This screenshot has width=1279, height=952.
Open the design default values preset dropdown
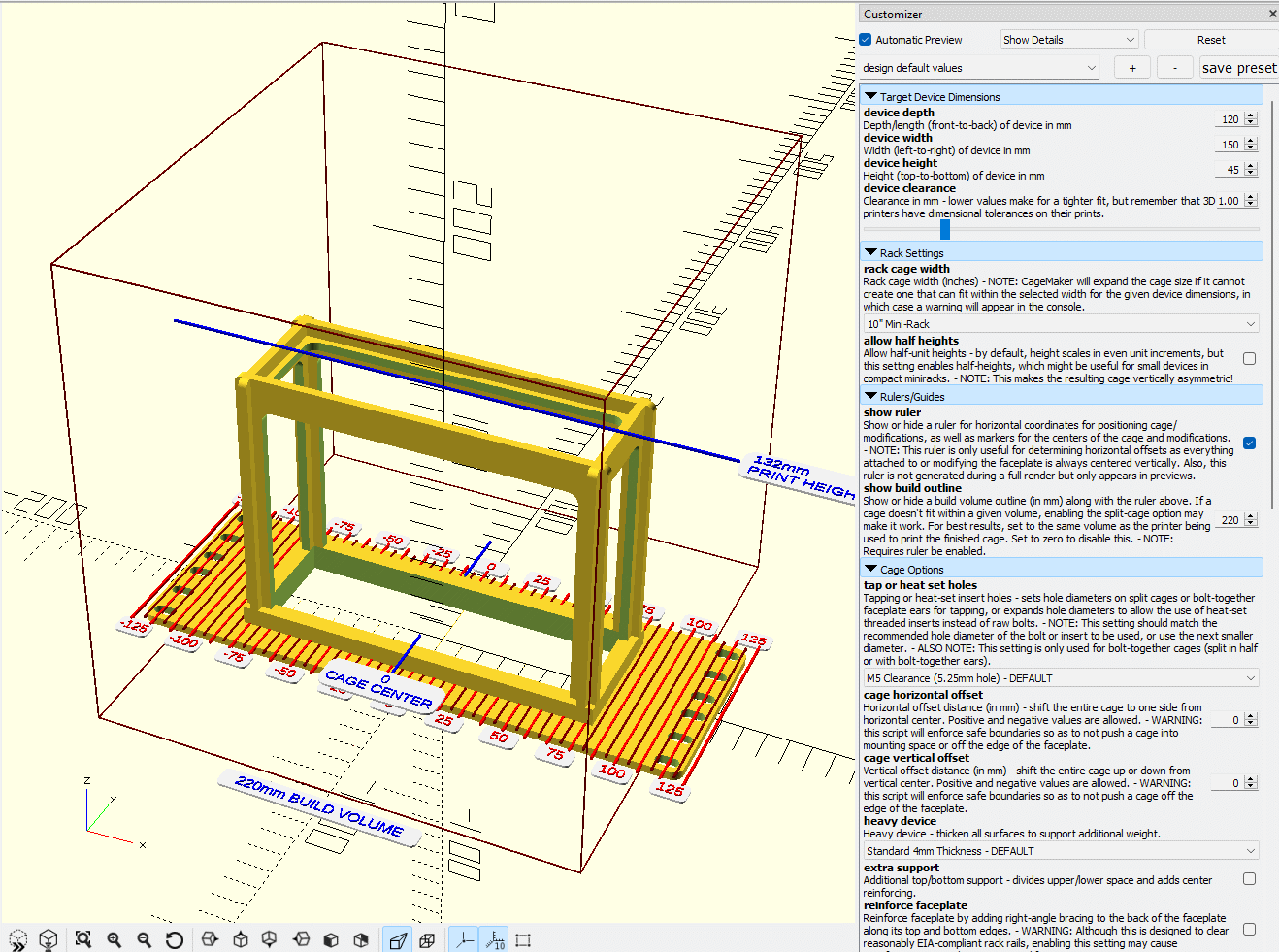click(980, 68)
